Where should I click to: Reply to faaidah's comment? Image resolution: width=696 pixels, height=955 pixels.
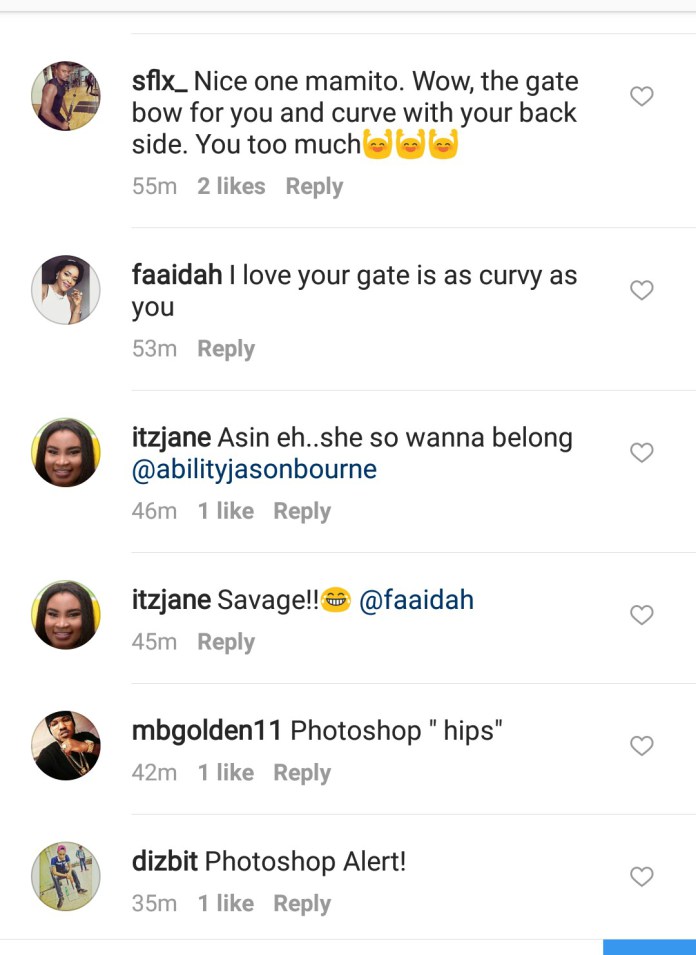coord(226,349)
